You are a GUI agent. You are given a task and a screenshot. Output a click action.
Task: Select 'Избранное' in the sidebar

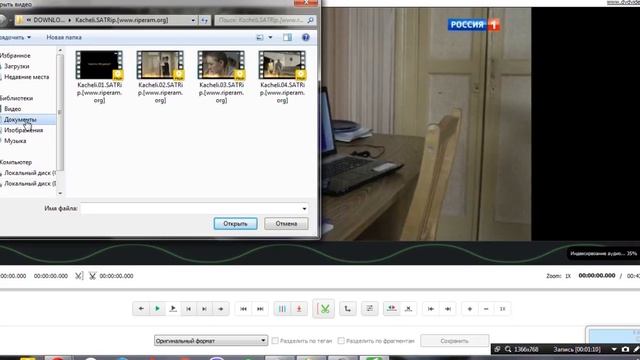[x=15, y=56]
